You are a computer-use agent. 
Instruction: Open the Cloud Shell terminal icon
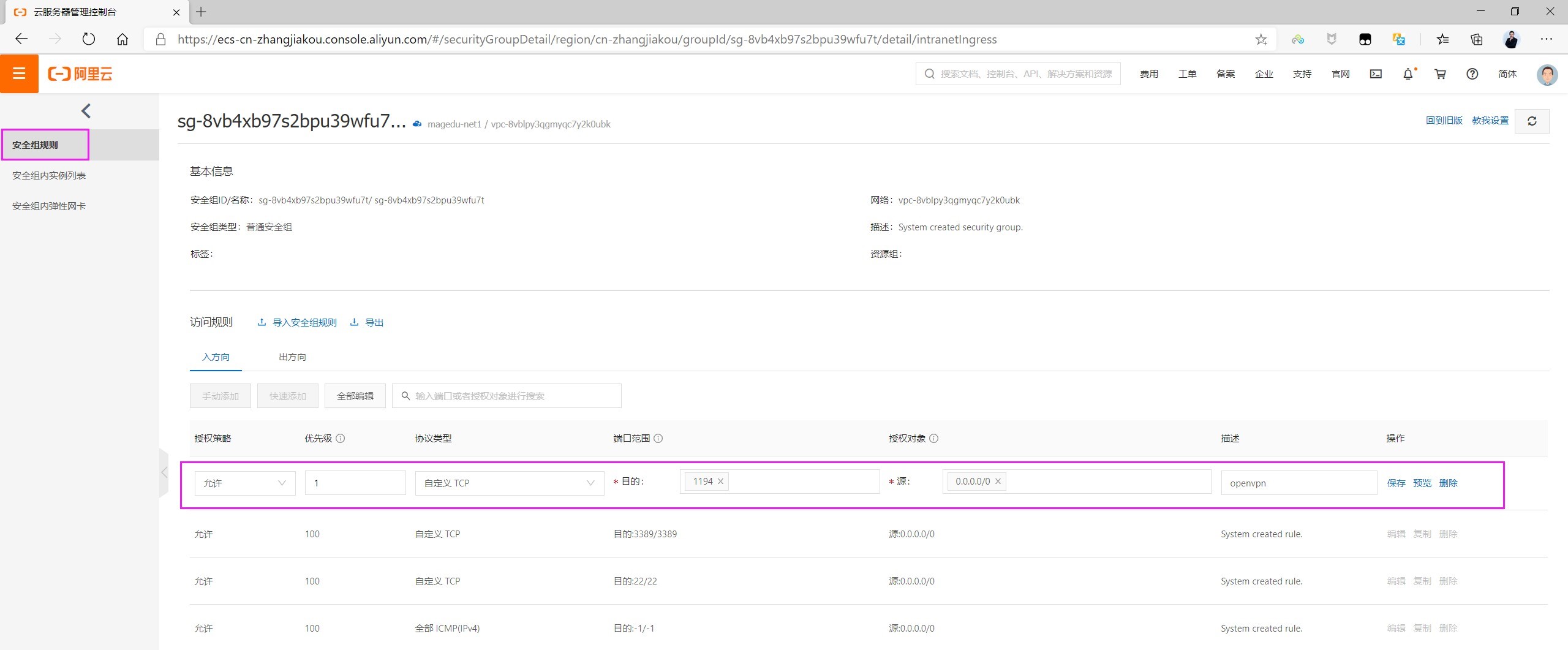click(1376, 74)
